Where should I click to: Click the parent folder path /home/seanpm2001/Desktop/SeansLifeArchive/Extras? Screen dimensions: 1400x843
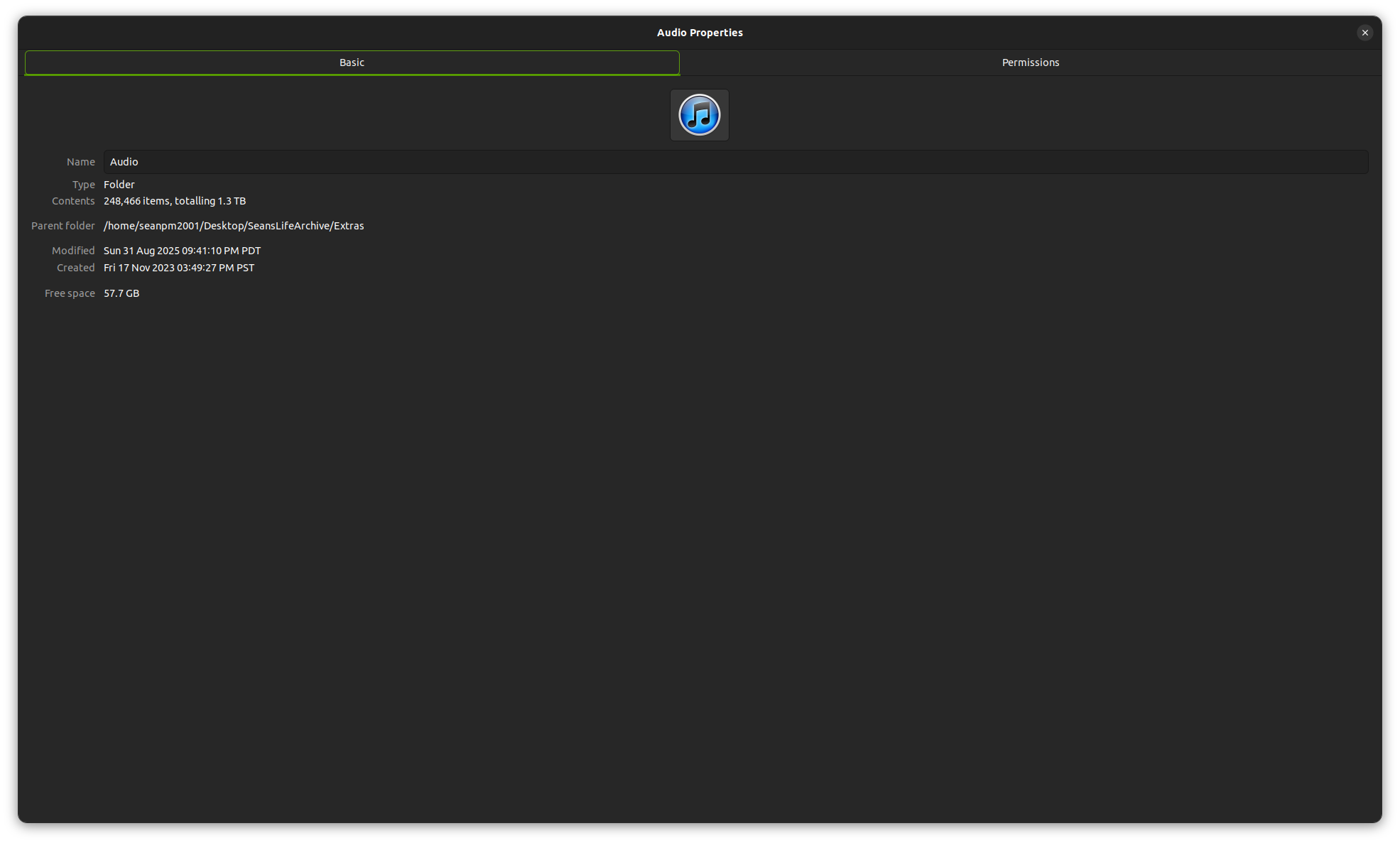[234, 226]
